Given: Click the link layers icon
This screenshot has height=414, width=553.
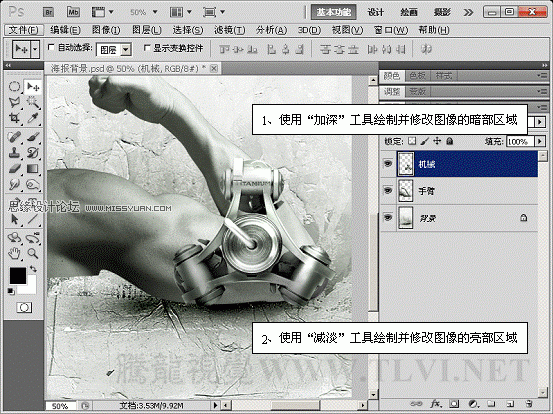Looking at the screenshot, I should (x=417, y=403).
